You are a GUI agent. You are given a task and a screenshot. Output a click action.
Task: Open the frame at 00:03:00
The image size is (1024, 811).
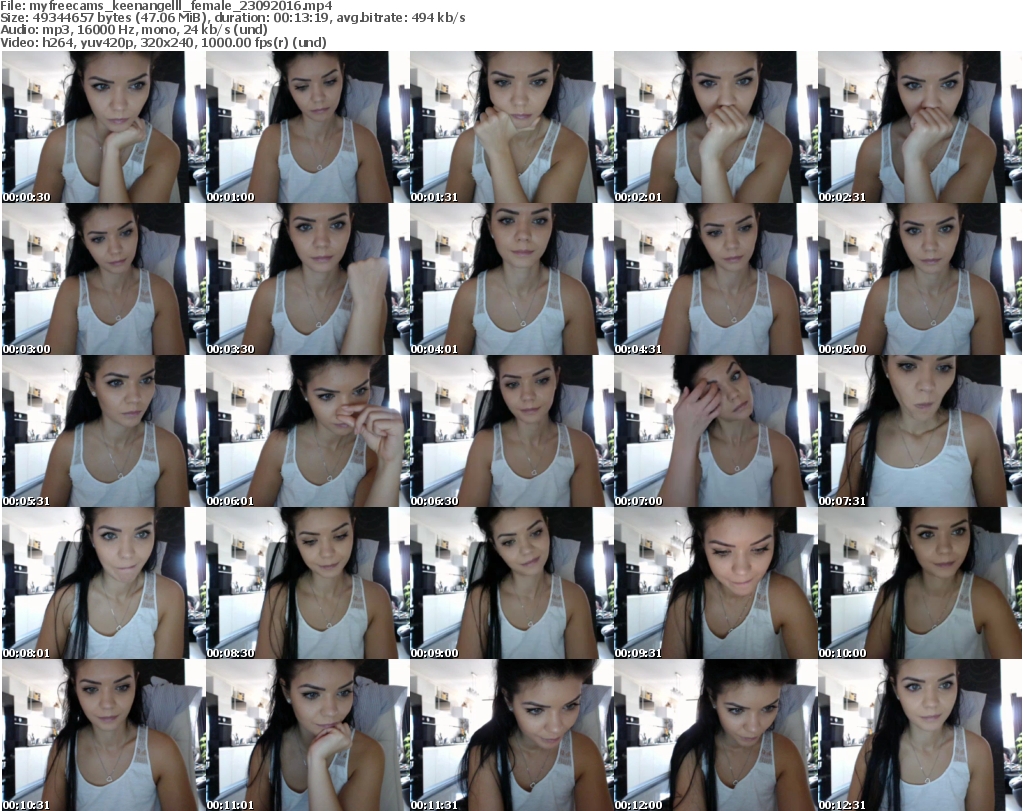(104, 280)
